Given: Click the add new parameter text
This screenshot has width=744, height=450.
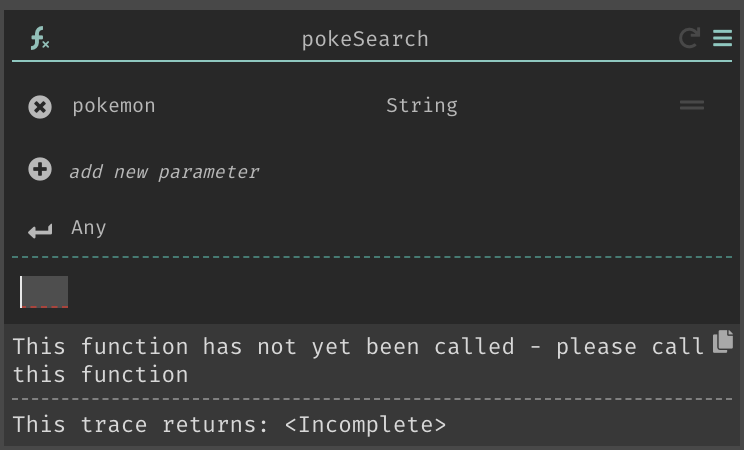Looking at the screenshot, I should coord(164,171).
